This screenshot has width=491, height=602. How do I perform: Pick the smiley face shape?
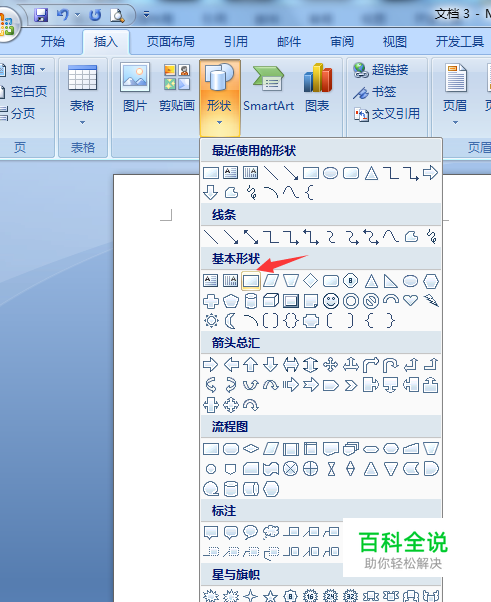coord(331,301)
